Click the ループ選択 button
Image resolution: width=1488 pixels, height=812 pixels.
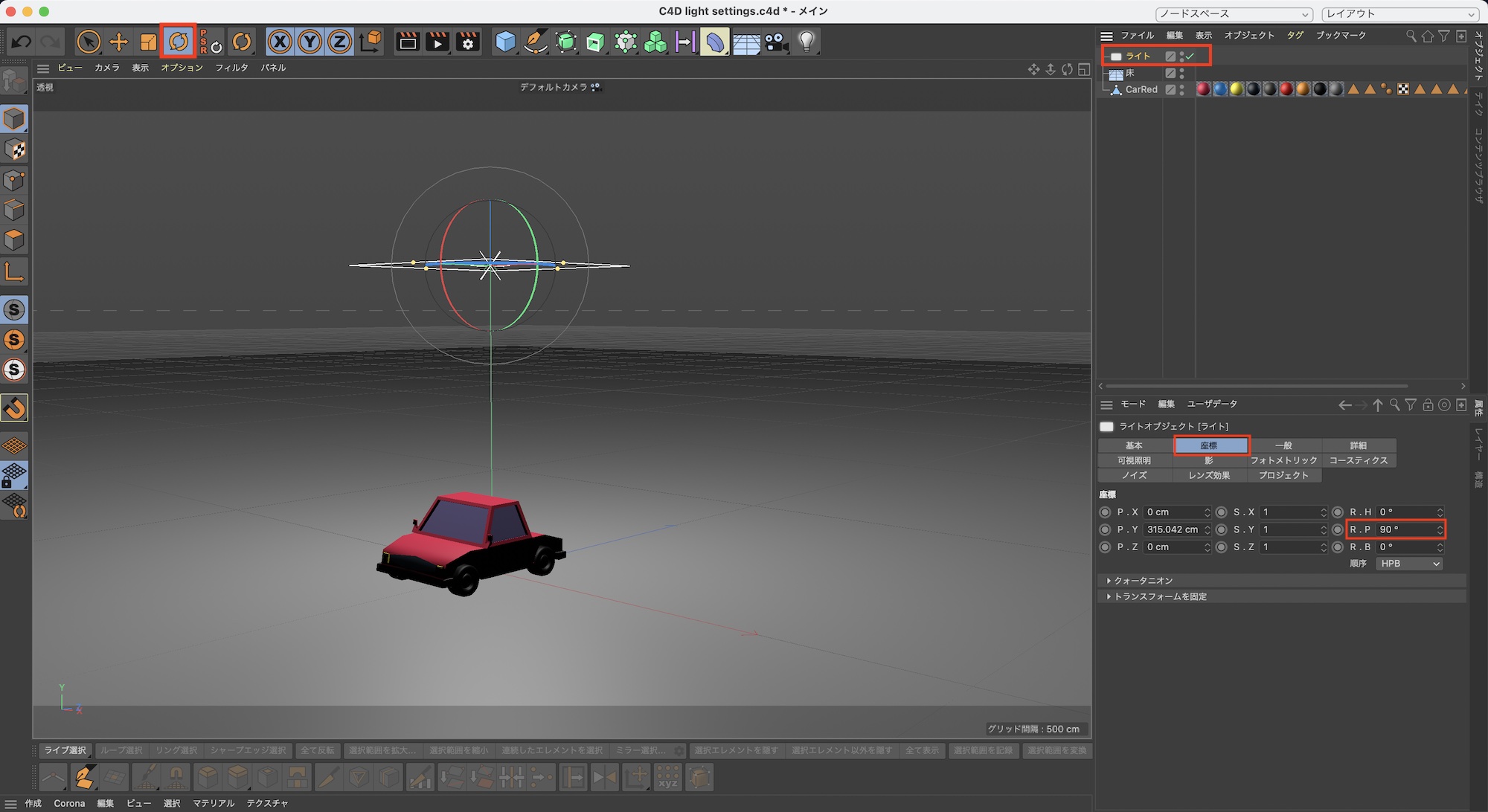point(121,750)
